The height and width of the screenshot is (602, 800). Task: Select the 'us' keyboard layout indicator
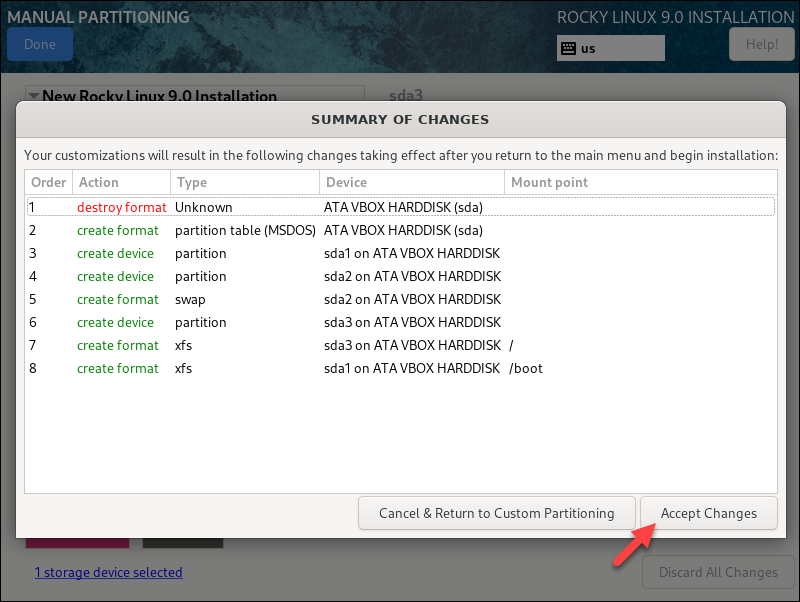[x=611, y=48]
